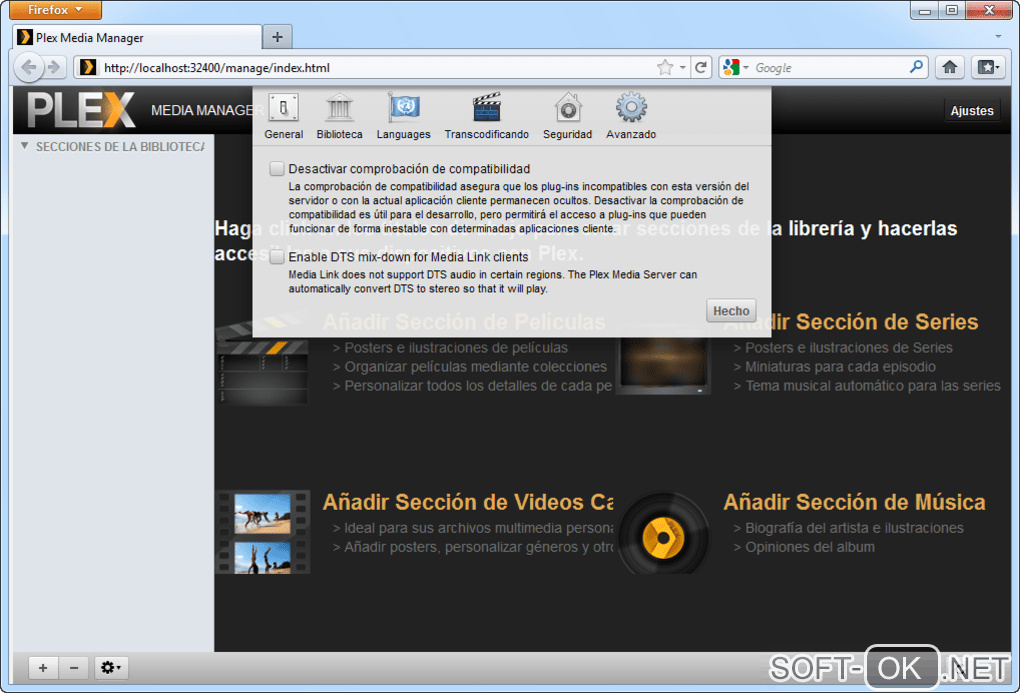This screenshot has height=693, width=1020.
Task: Open the search engine selector dropdown
Action: click(736, 68)
